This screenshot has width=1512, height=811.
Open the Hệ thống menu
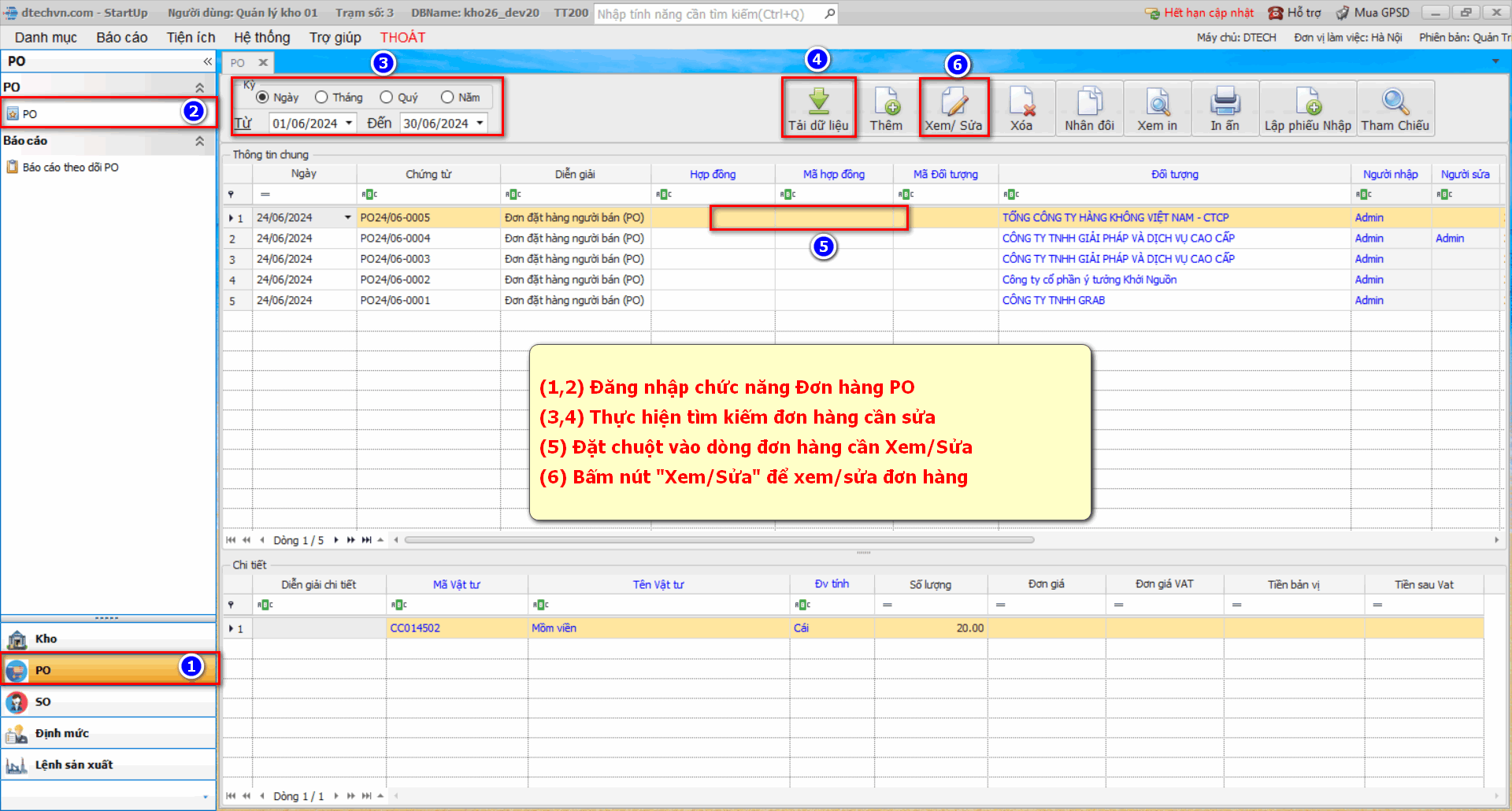coord(261,38)
